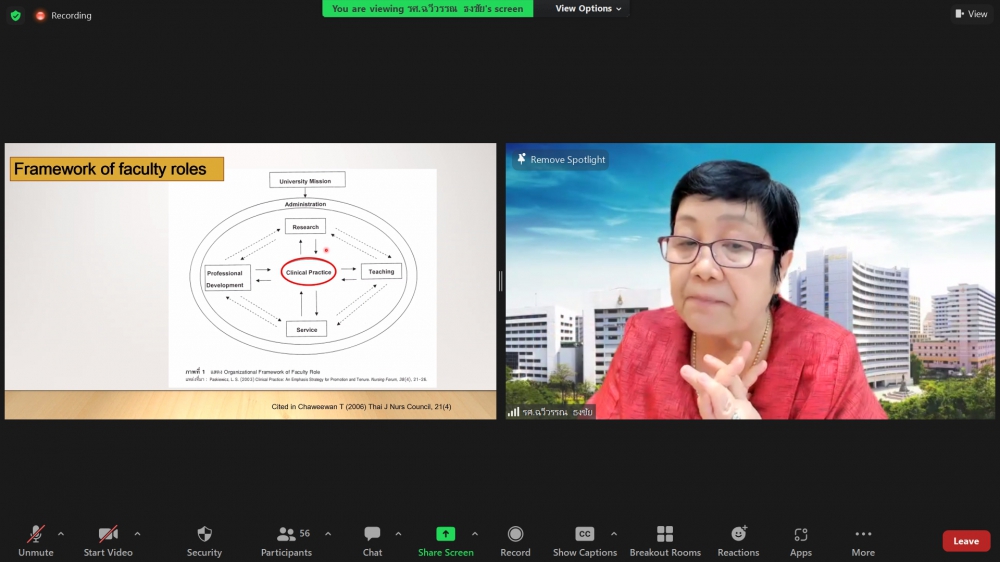This screenshot has height=562, width=1000.
Task: Click the divider handle between shared screen and video
Action: click(x=501, y=281)
